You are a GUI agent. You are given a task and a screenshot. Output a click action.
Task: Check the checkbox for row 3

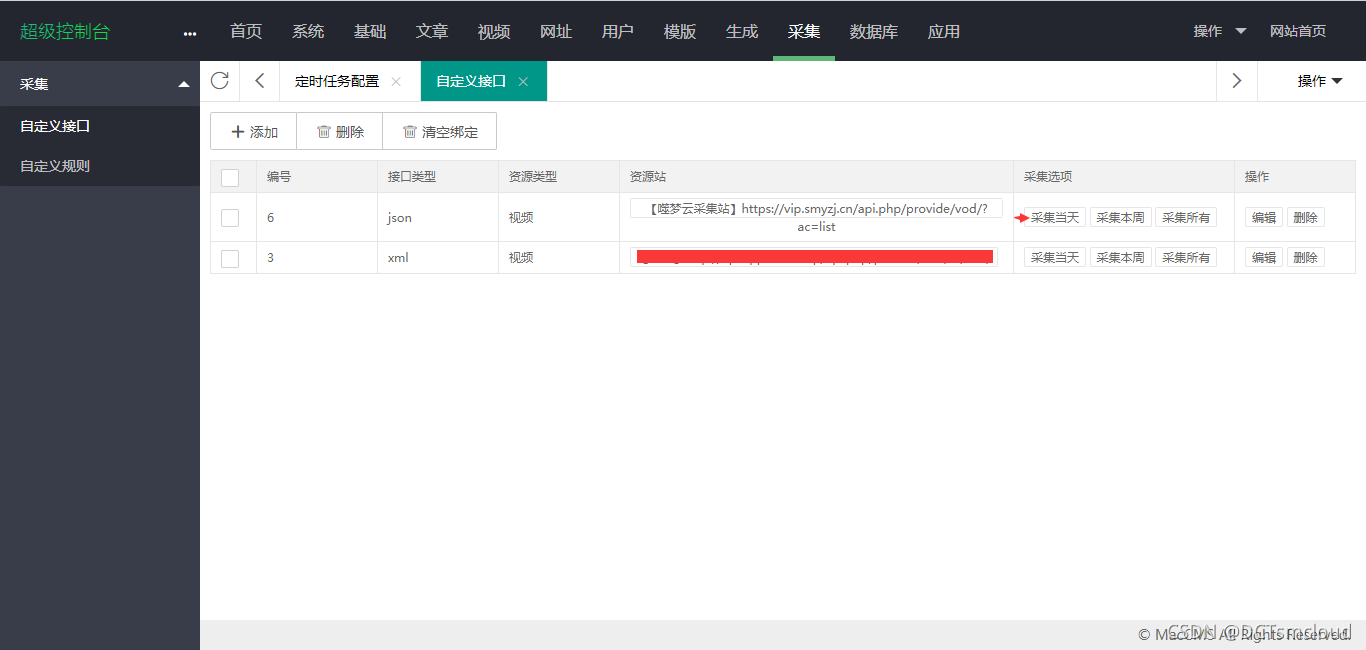[230, 258]
